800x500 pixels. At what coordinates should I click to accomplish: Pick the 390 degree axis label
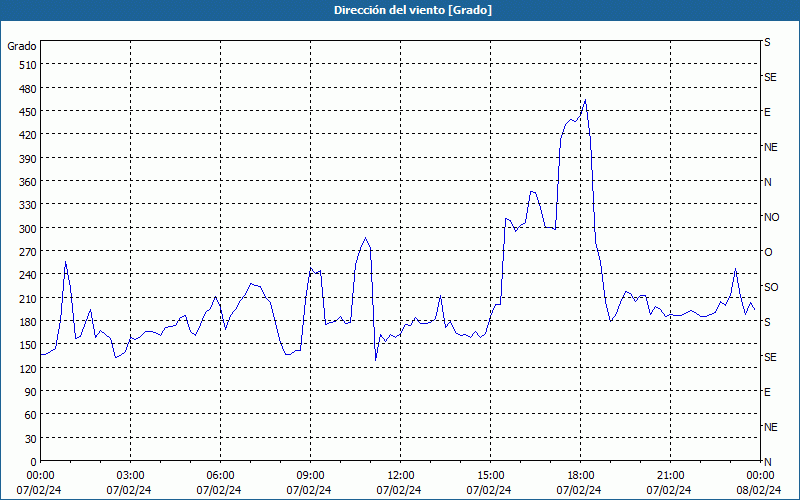29,158
